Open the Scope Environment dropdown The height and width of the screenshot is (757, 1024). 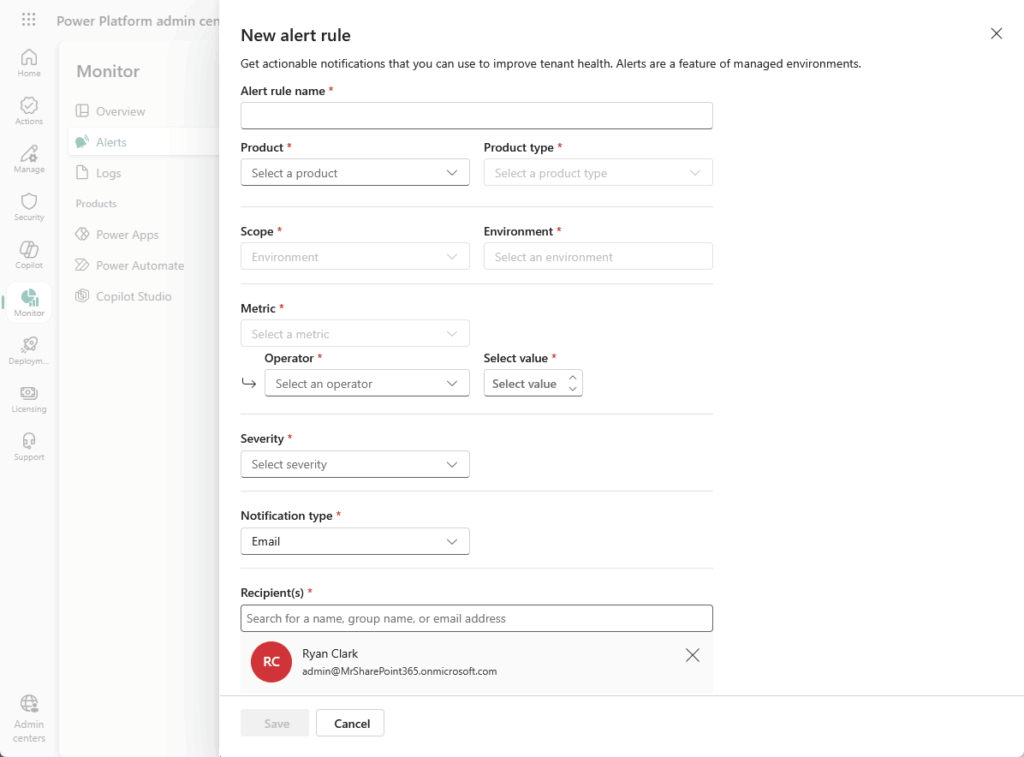pyautogui.click(x=355, y=257)
